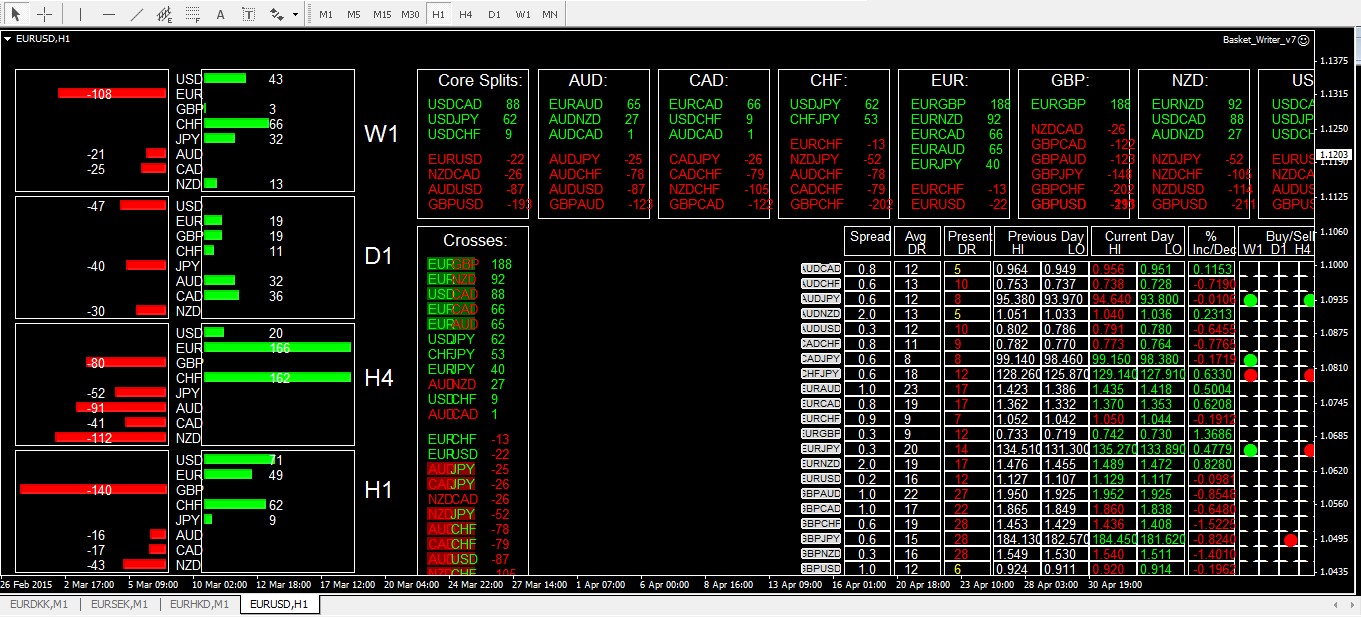Switch chart to M1 timeframe
Screen dimensions: 1361x617
pos(326,14)
